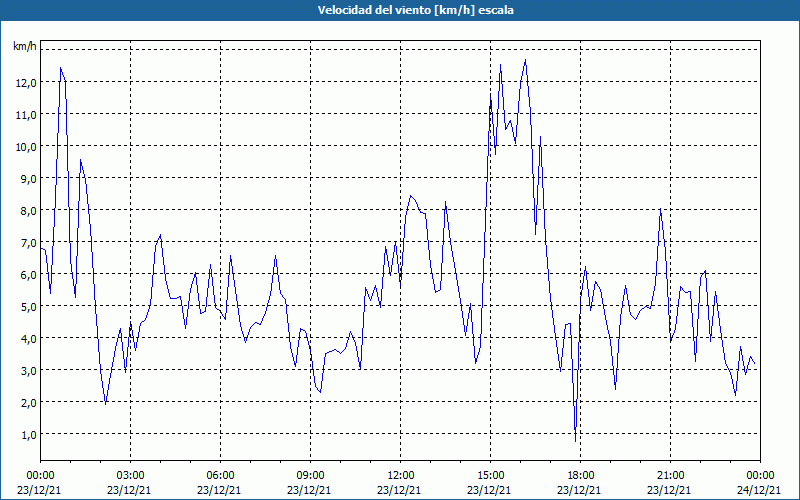Click the 03:00 time label on the x-axis
800x500 pixels.
tap(131, 476)
